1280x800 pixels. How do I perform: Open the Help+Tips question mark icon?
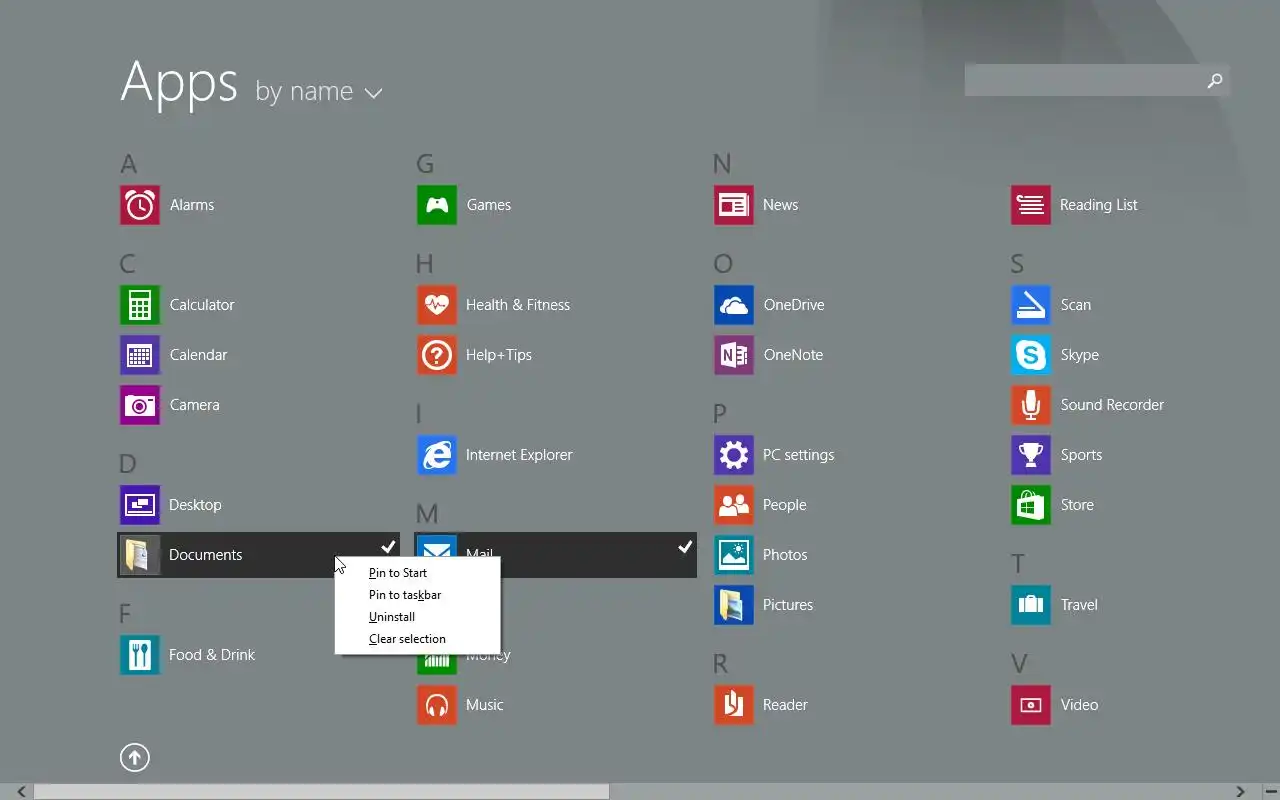(x=437, y=355)
